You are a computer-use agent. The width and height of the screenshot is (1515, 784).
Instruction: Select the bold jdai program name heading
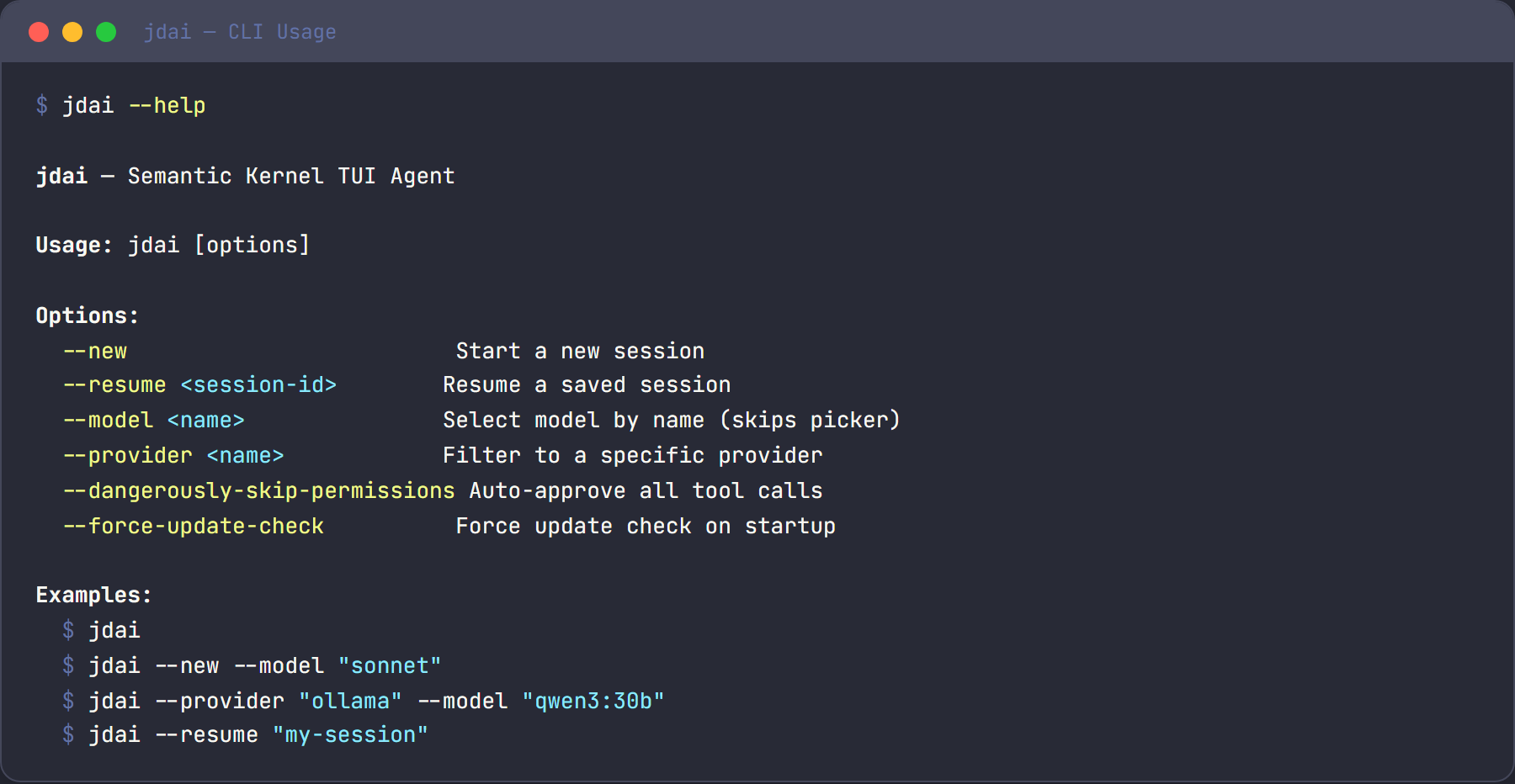(61, 176)
